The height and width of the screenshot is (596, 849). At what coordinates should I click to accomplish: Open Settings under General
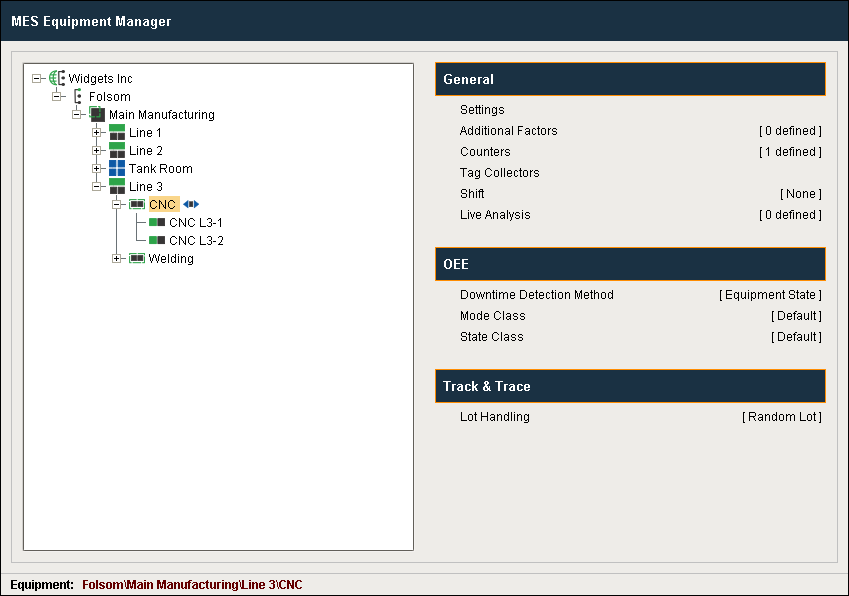coord(482,110)
